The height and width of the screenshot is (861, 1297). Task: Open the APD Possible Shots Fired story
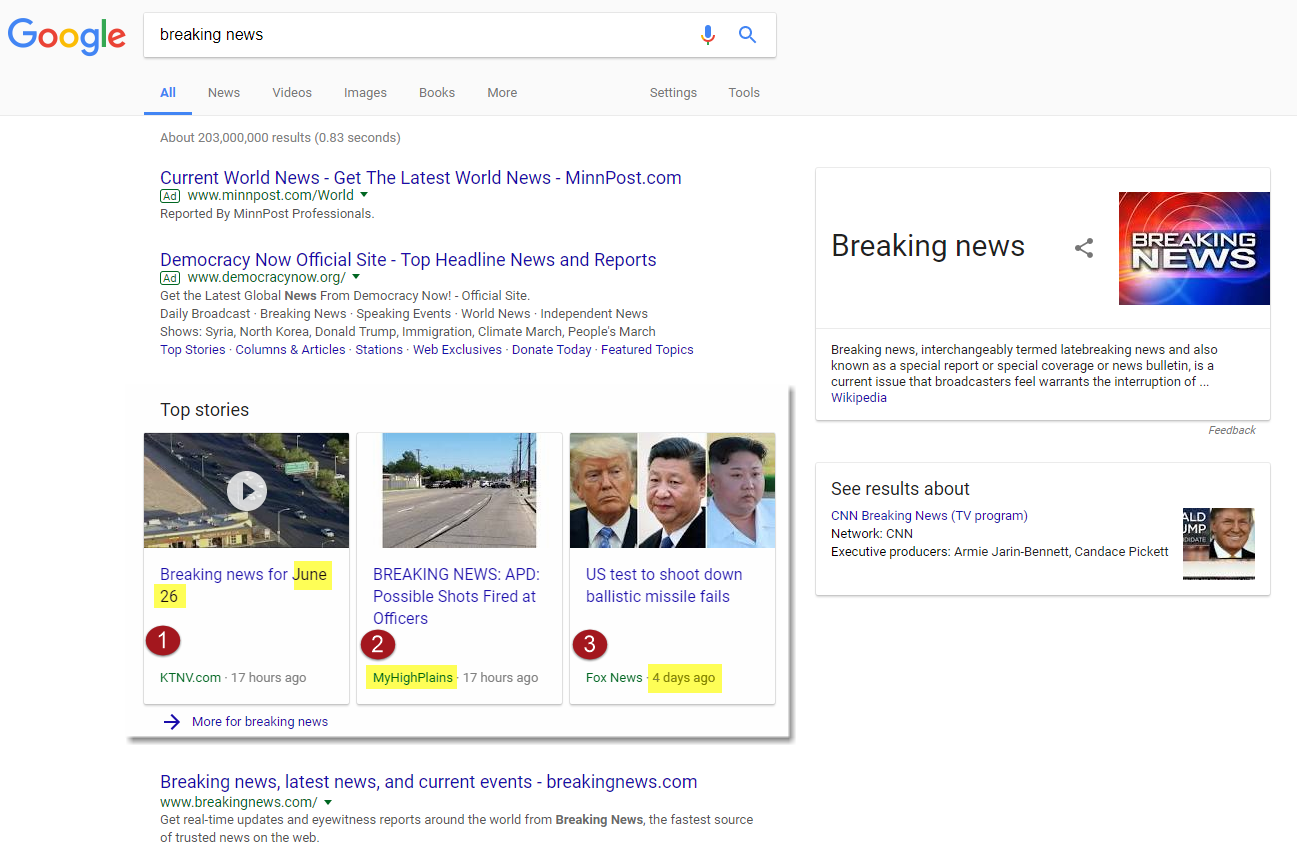pos(456,596)
